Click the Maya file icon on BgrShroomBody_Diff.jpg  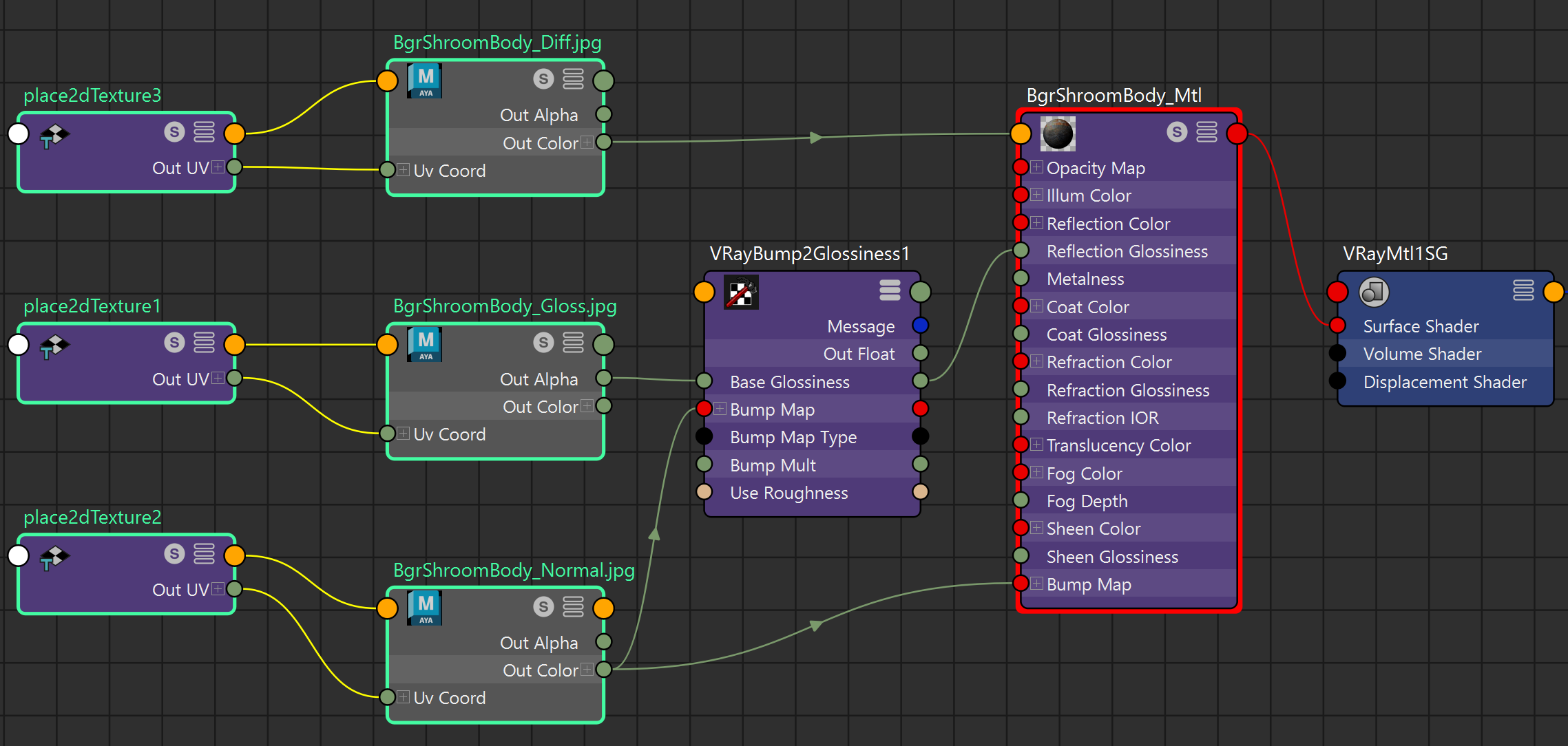425,81
